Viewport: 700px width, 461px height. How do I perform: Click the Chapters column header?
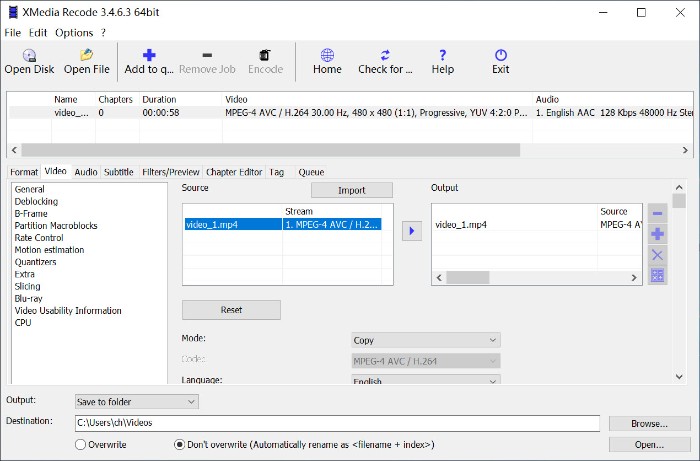click(x=115, y=99)
